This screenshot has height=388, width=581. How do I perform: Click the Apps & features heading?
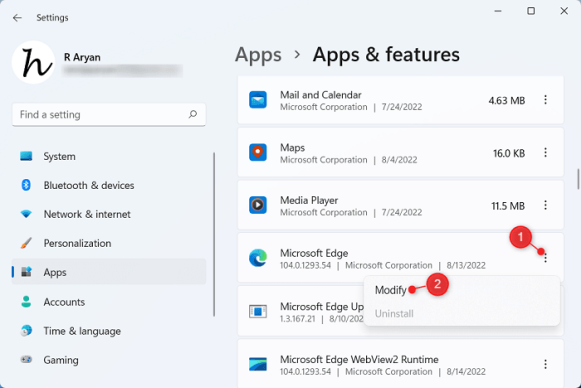[x=386, y=54]
